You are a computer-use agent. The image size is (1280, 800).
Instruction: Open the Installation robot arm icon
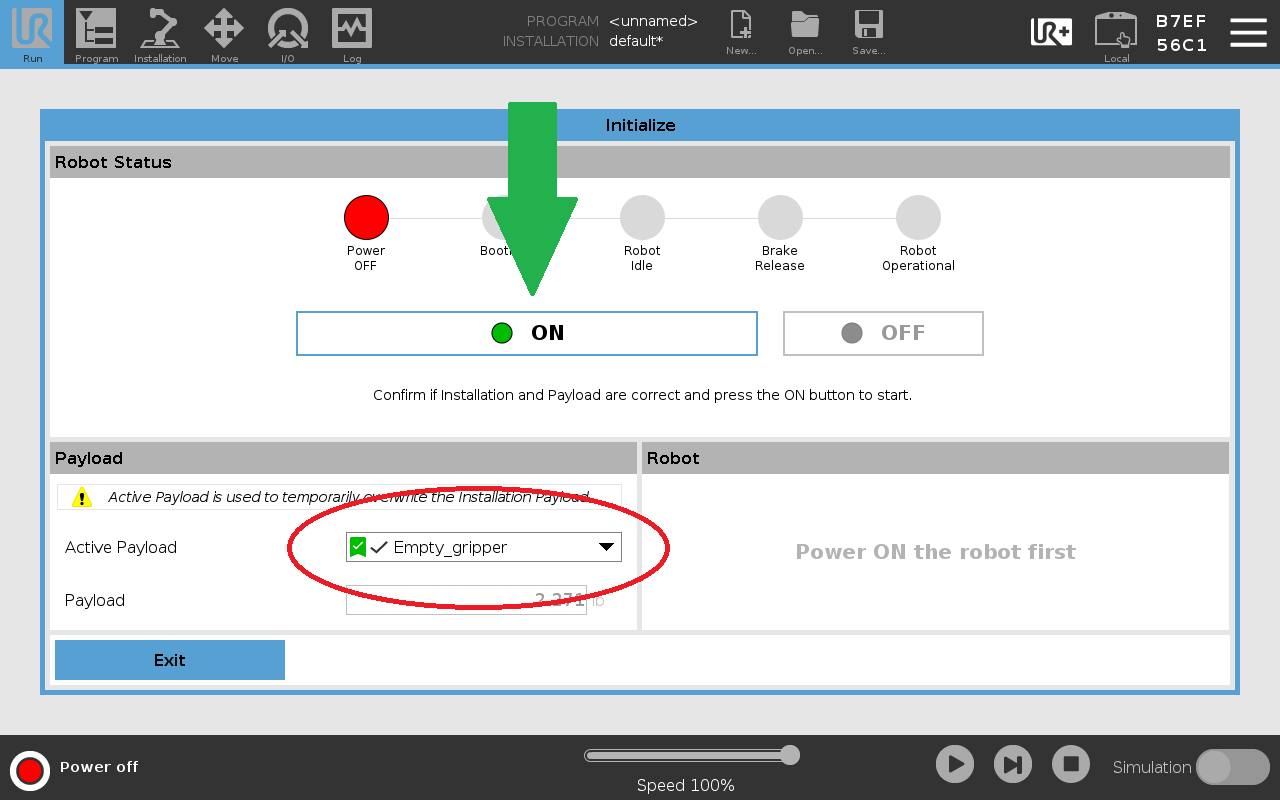(160, 29)
